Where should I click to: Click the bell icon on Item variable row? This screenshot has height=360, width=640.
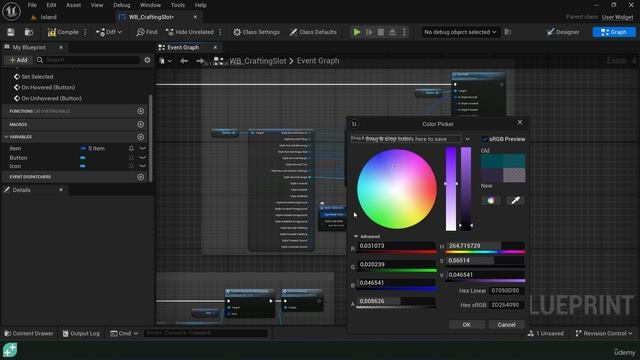tap(131, 148)
